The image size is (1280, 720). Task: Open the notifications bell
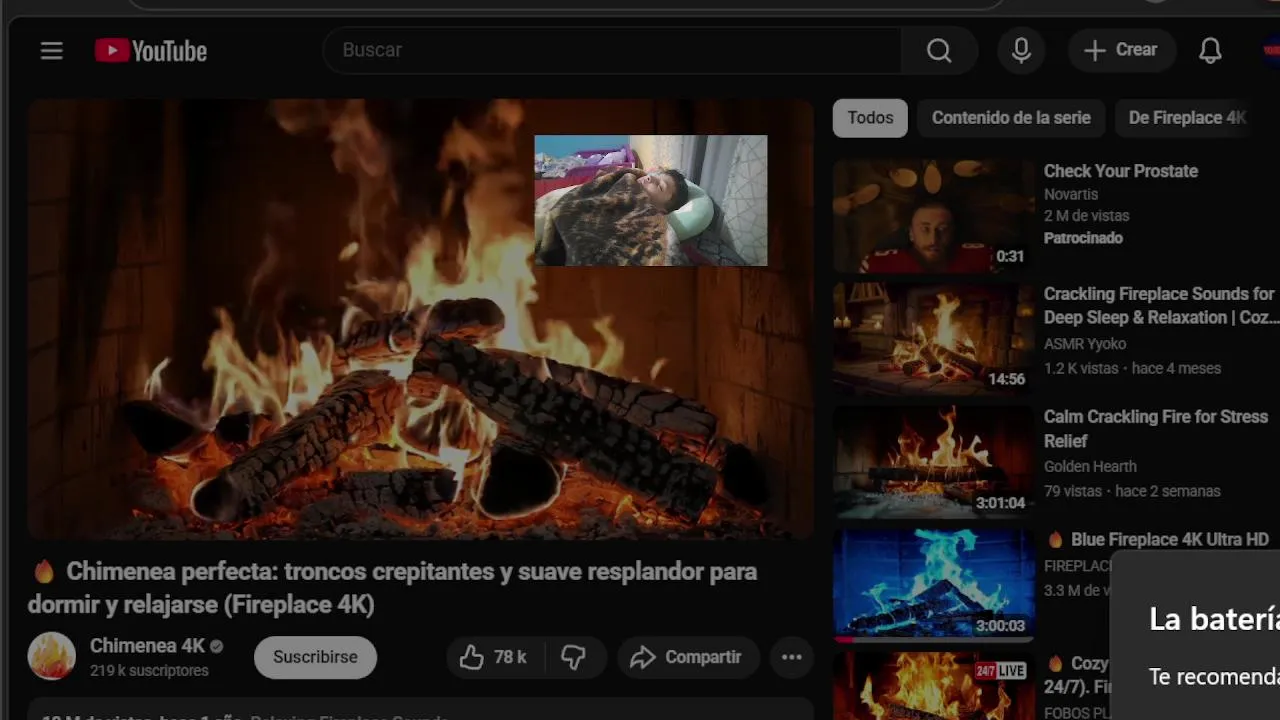(x=1210, y=50)
